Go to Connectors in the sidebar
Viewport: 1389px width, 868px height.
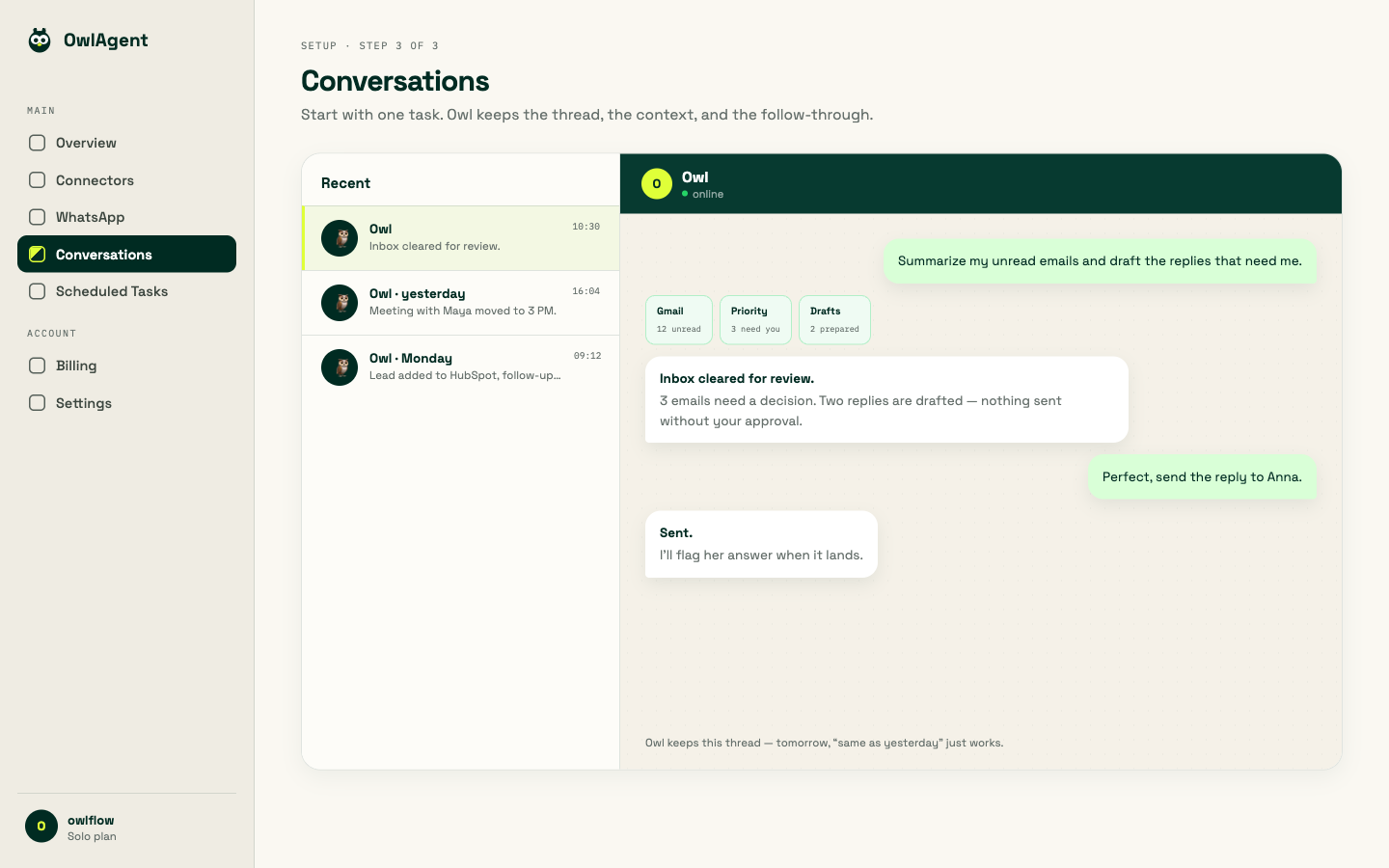(x=126, y=180)
